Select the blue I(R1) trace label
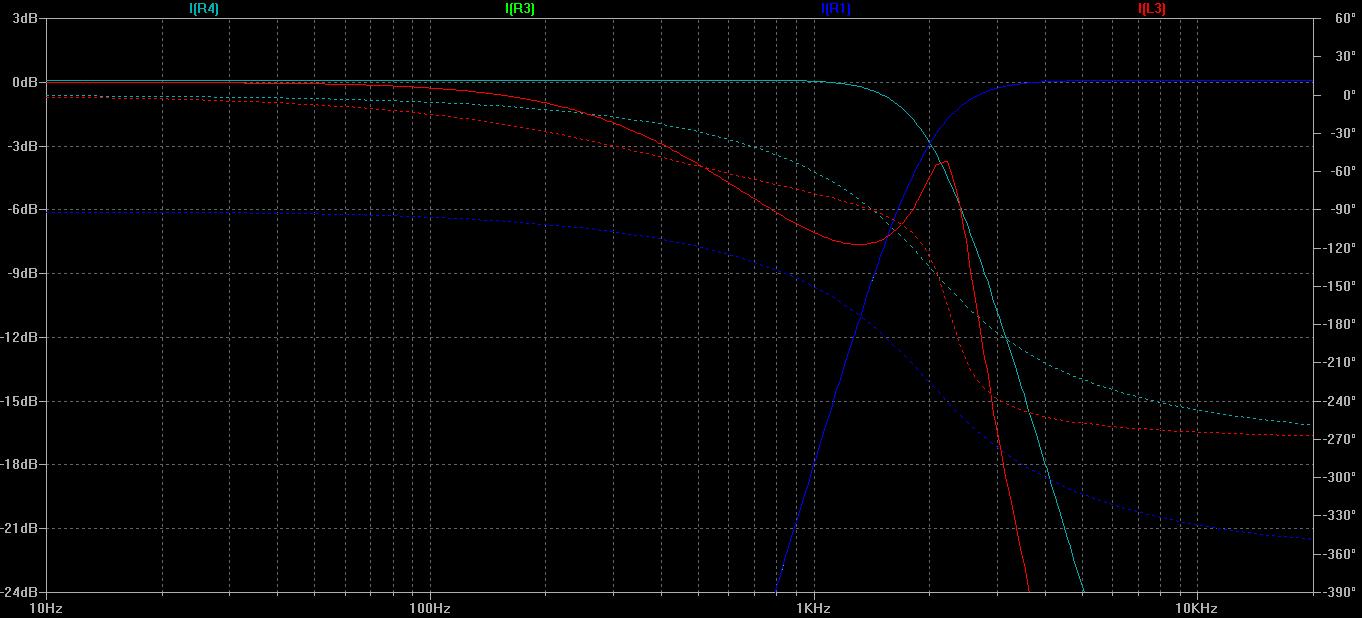Screen dimensions: 1362x618 [836, 9]
